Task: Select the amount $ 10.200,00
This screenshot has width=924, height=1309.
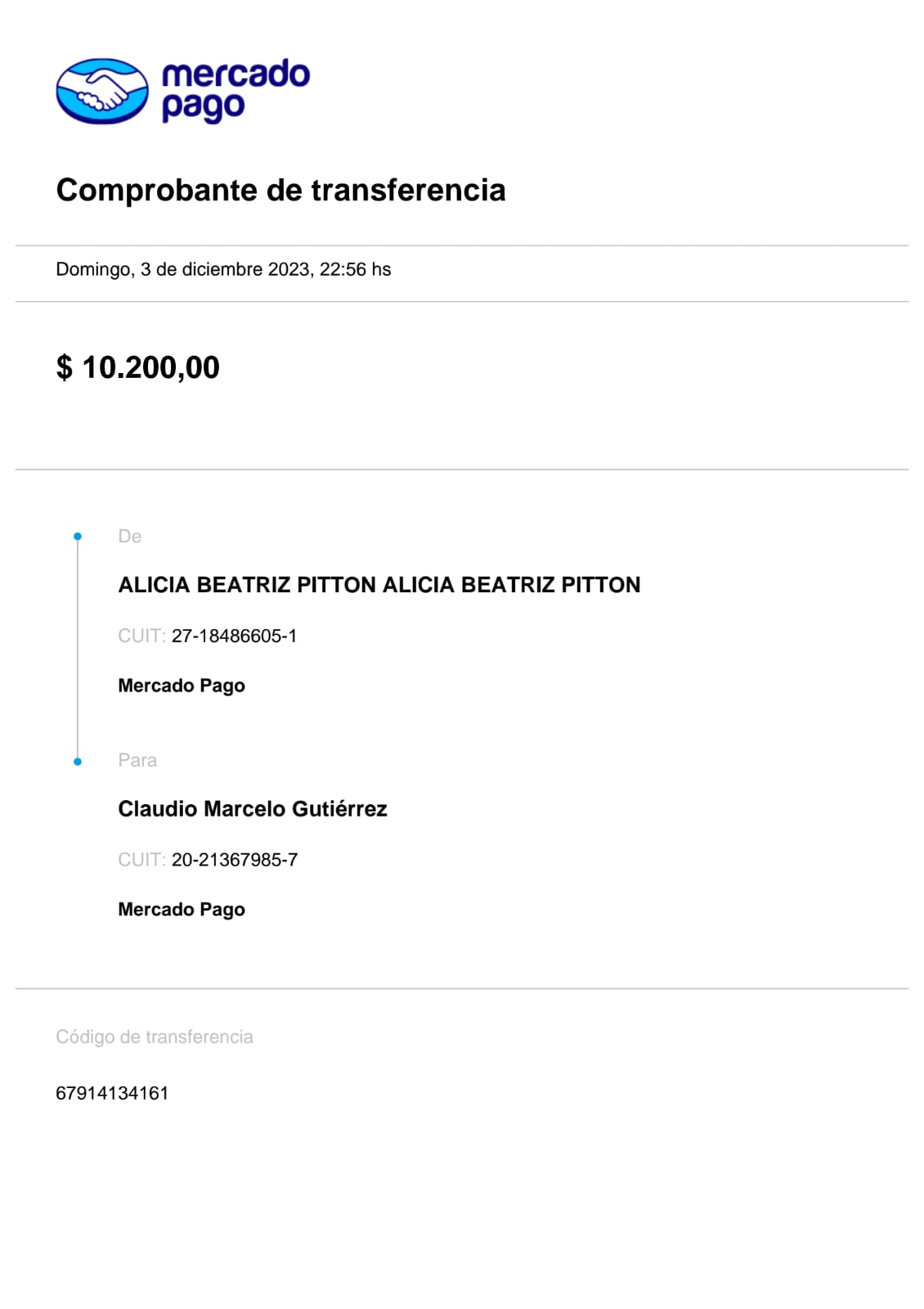Action: click(x=137, y=367)
